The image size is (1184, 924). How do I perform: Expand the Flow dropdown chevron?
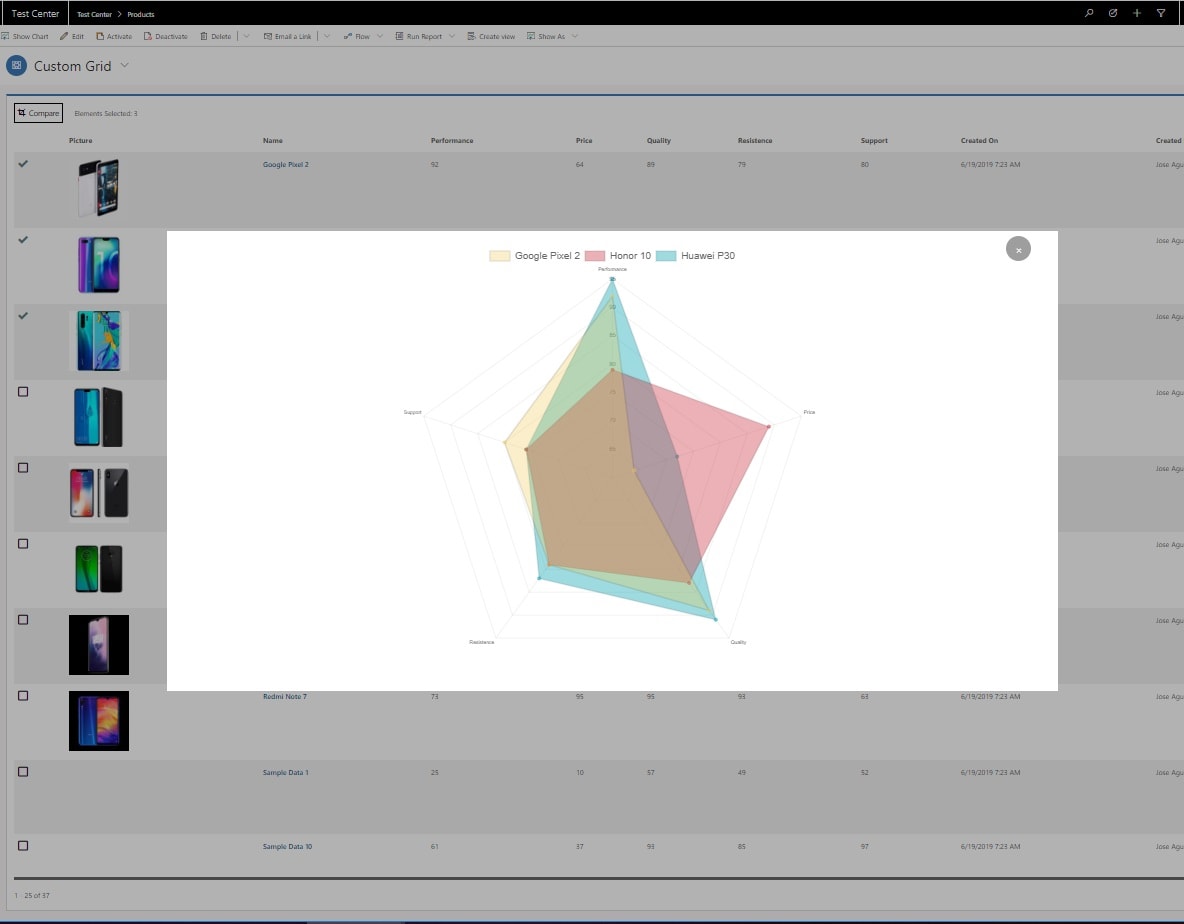(x=380, y=36)
